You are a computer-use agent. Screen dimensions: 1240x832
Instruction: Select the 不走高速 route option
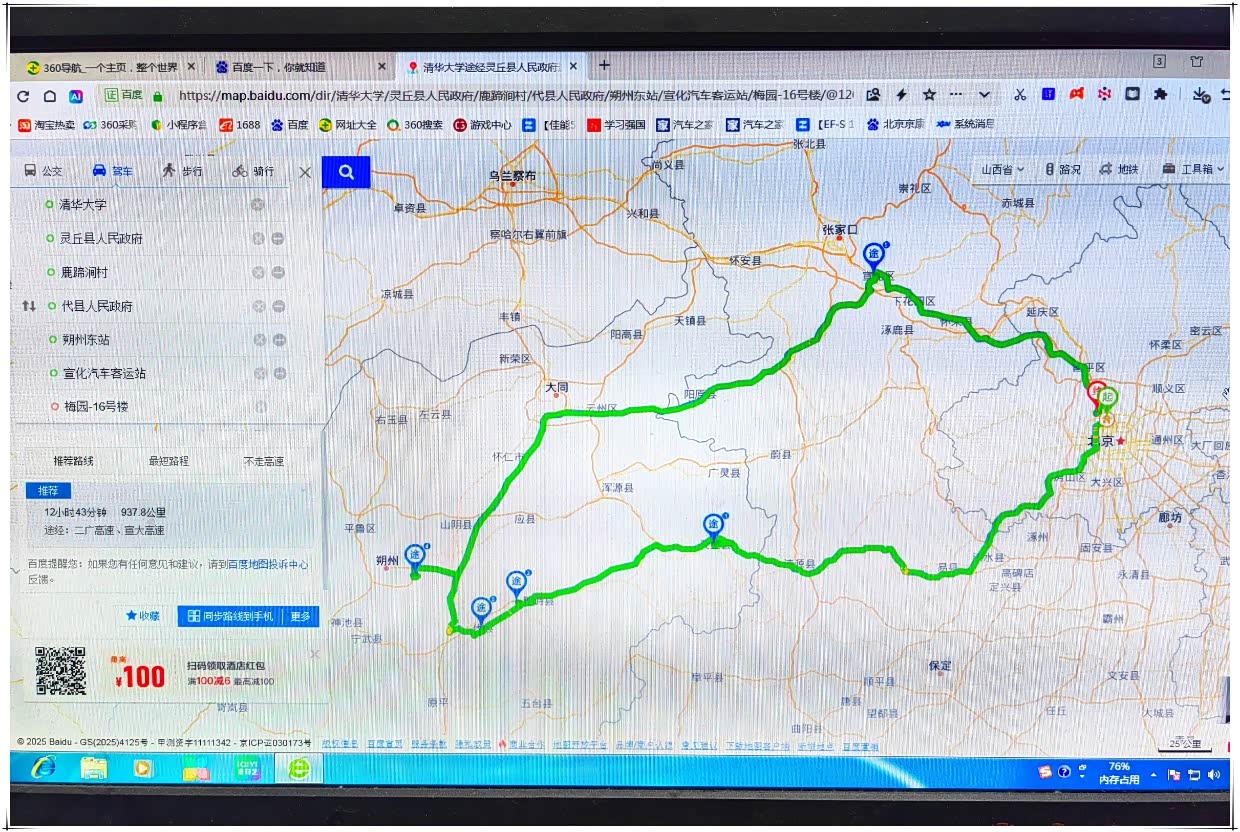tap(264, 461)
